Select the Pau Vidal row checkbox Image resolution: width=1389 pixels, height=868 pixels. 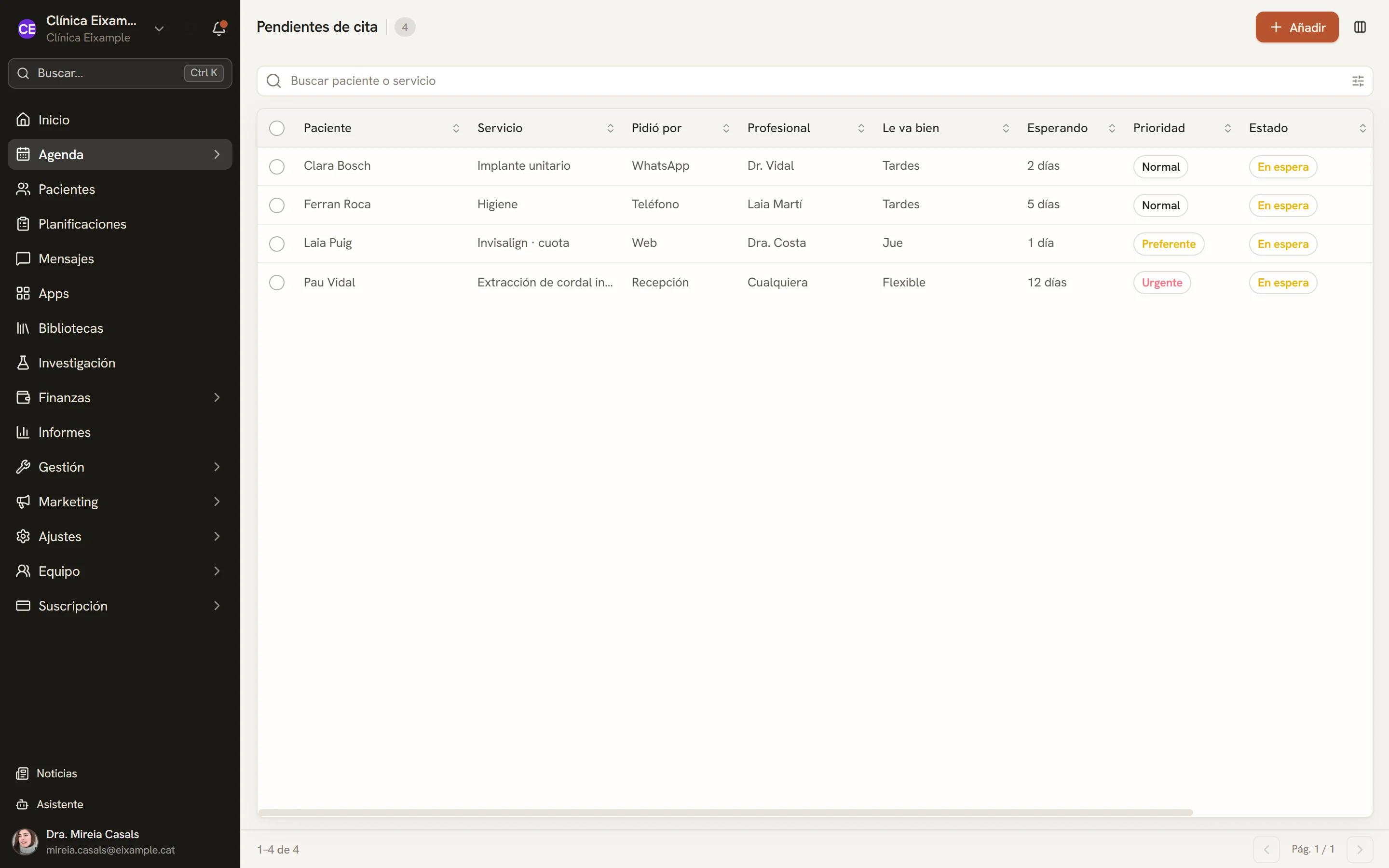tap(277, 282)
